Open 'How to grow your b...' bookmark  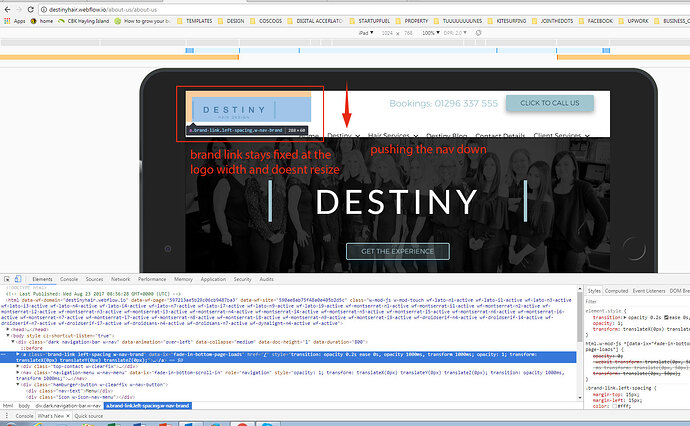click(142, 21)
